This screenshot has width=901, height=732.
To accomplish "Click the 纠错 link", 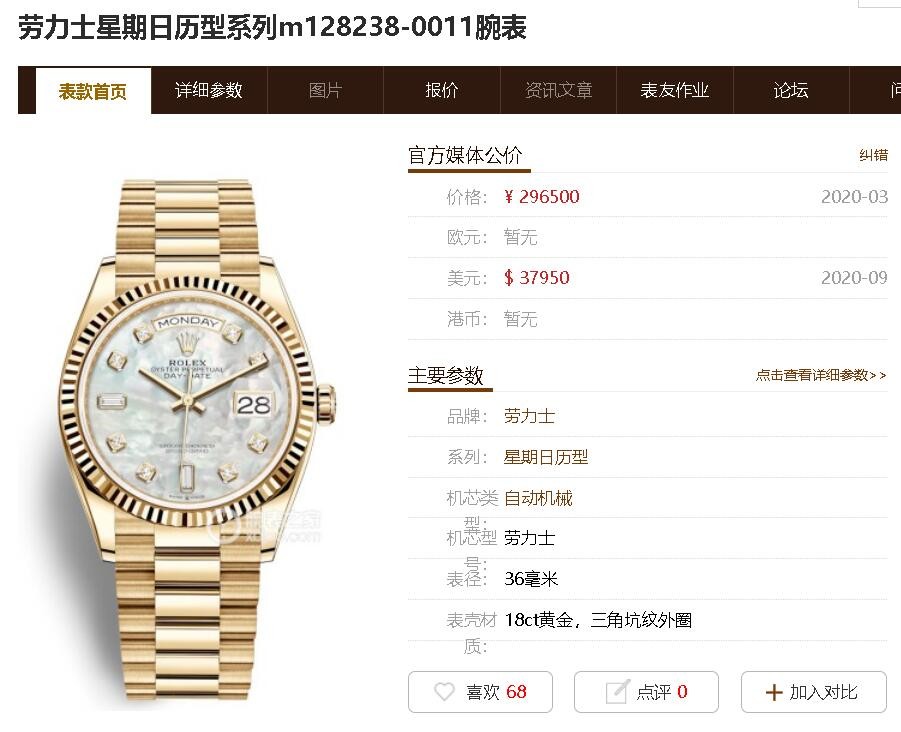I will tap(873, 155).
